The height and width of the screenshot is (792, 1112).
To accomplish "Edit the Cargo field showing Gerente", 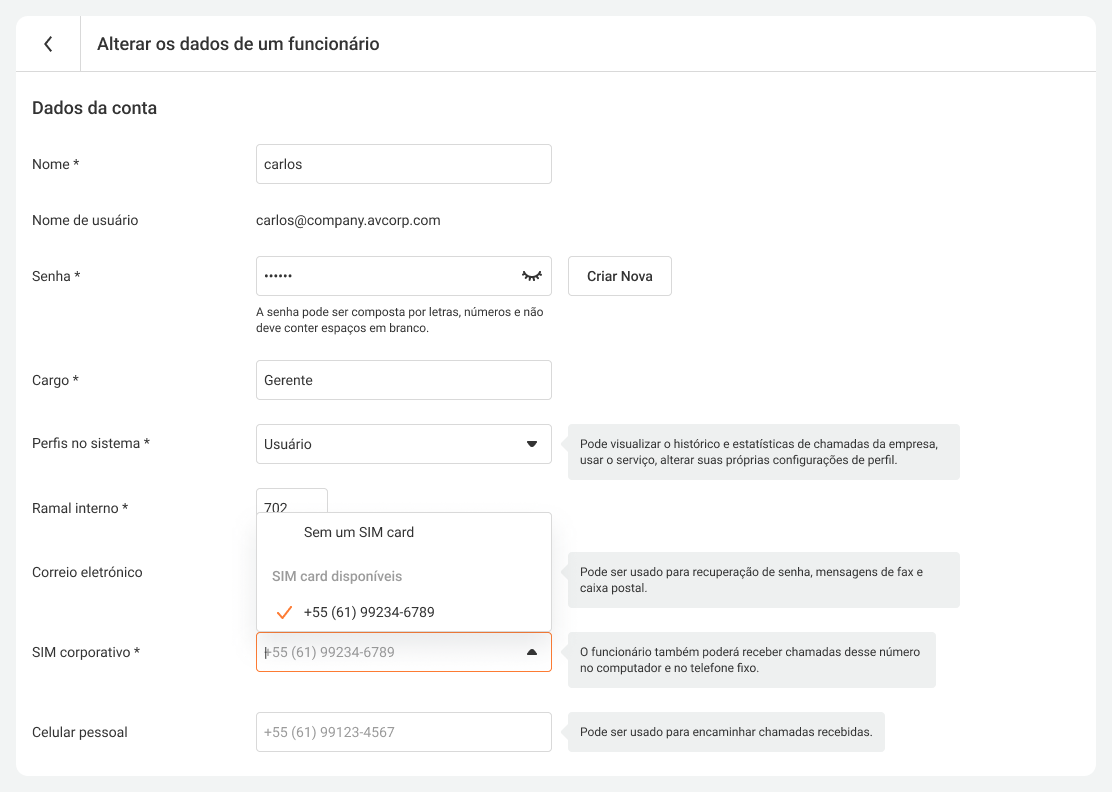I will 403,380.
